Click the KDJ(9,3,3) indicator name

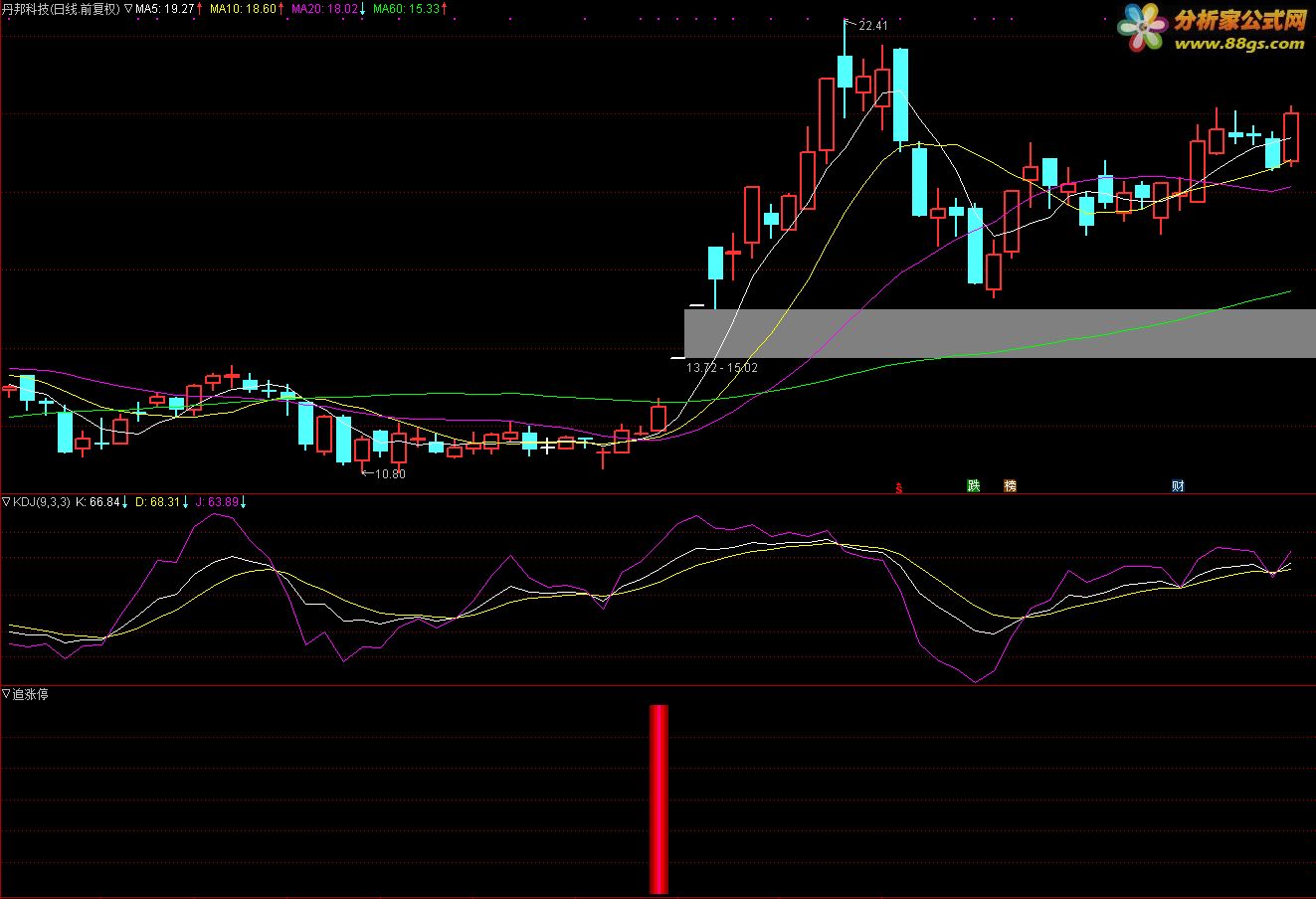pos(42,502)
